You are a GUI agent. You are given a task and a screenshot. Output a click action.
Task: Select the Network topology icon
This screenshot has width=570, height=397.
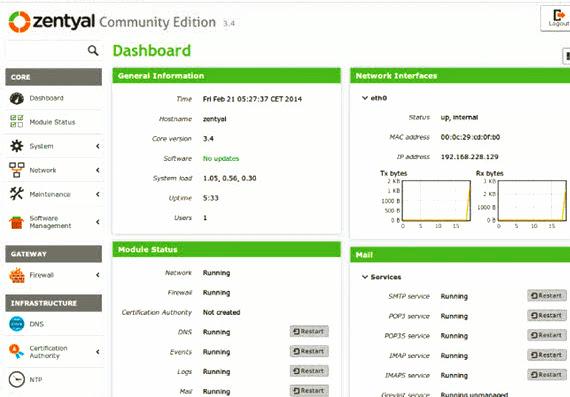coord(17,170)
